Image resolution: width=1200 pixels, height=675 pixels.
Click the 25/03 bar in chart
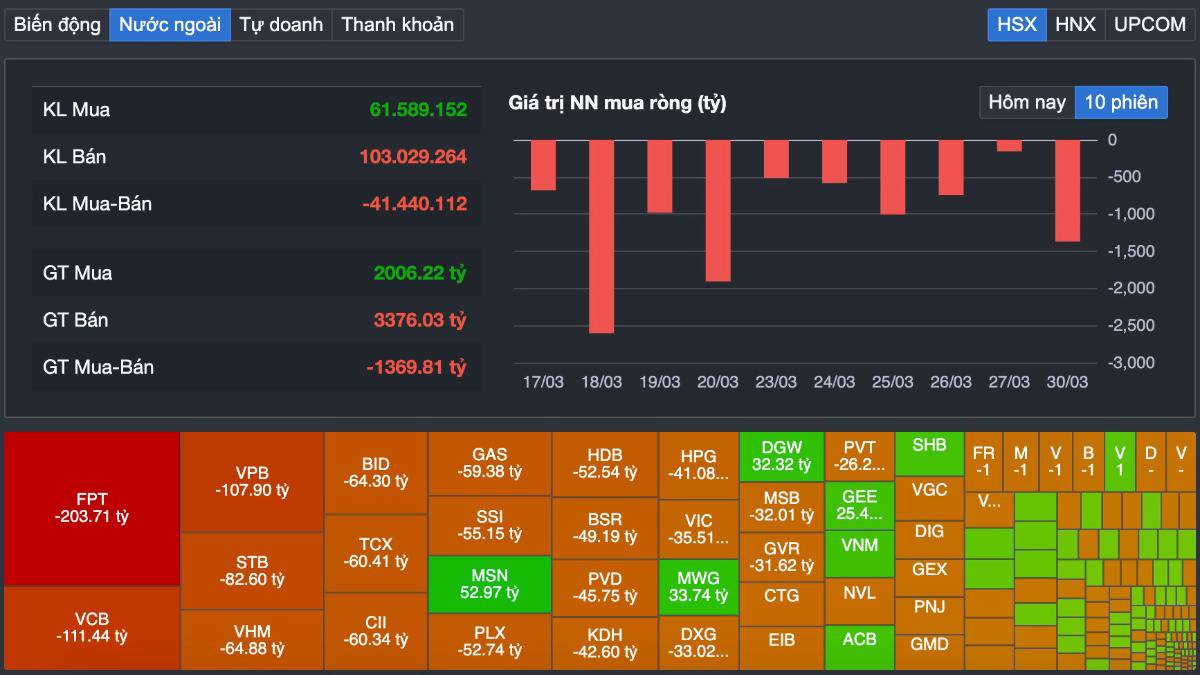click(x=892, y=177)
